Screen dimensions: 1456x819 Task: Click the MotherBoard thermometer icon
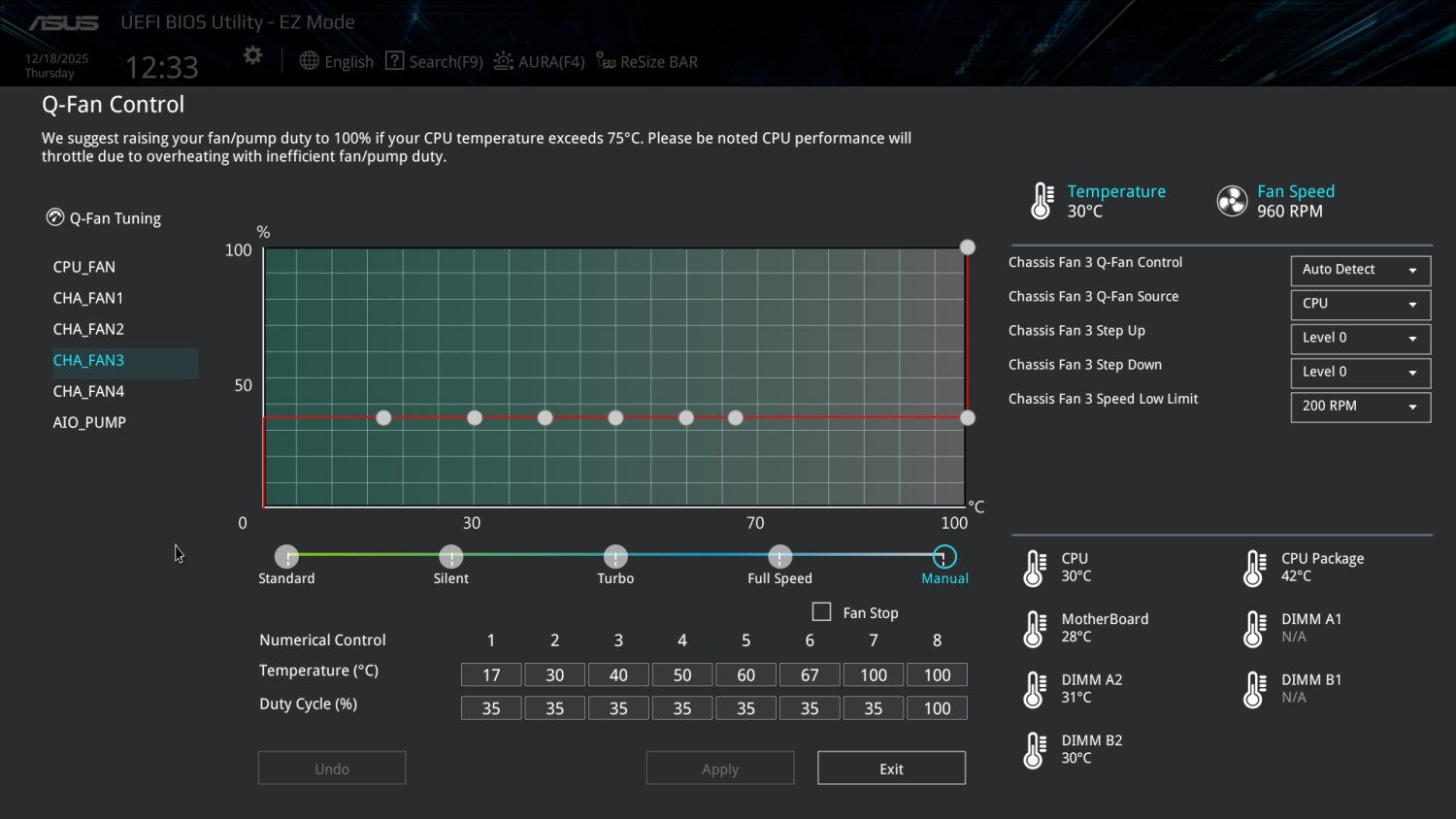(x=1036, y=628)
